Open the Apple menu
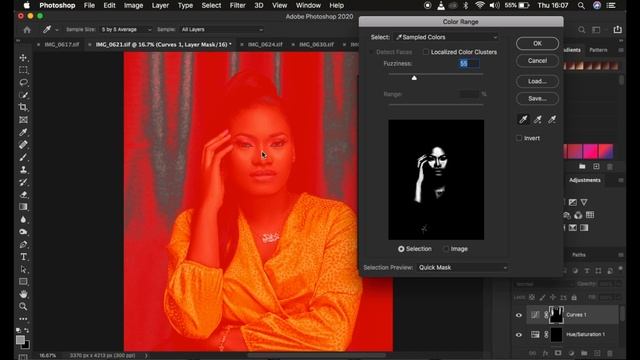Viewport: 640px width, 360px height. tap(27, 5)
